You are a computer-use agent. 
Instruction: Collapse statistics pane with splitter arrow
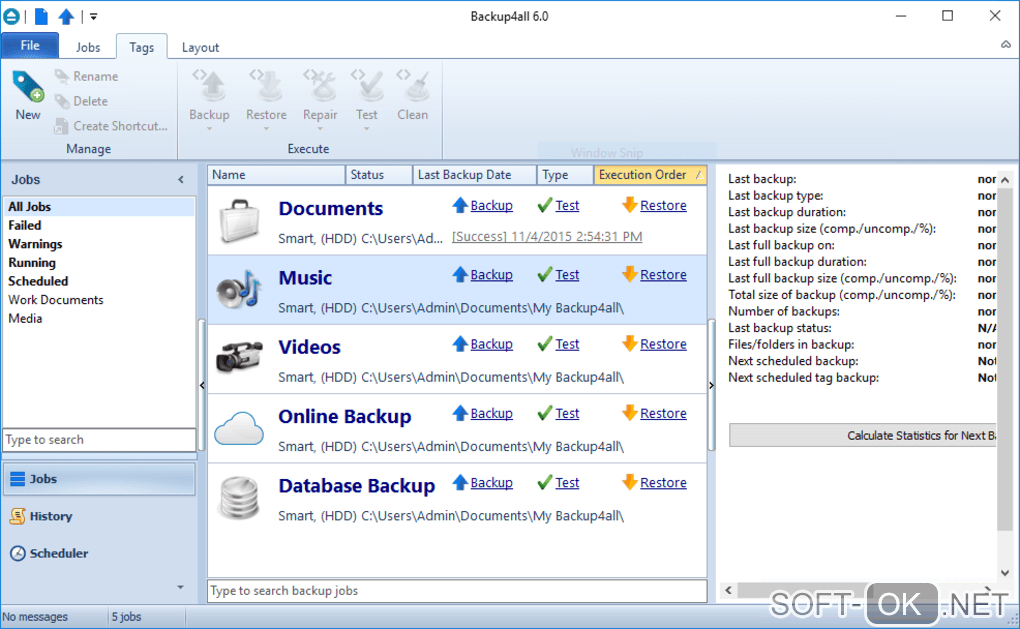click(x=711, y=386)
